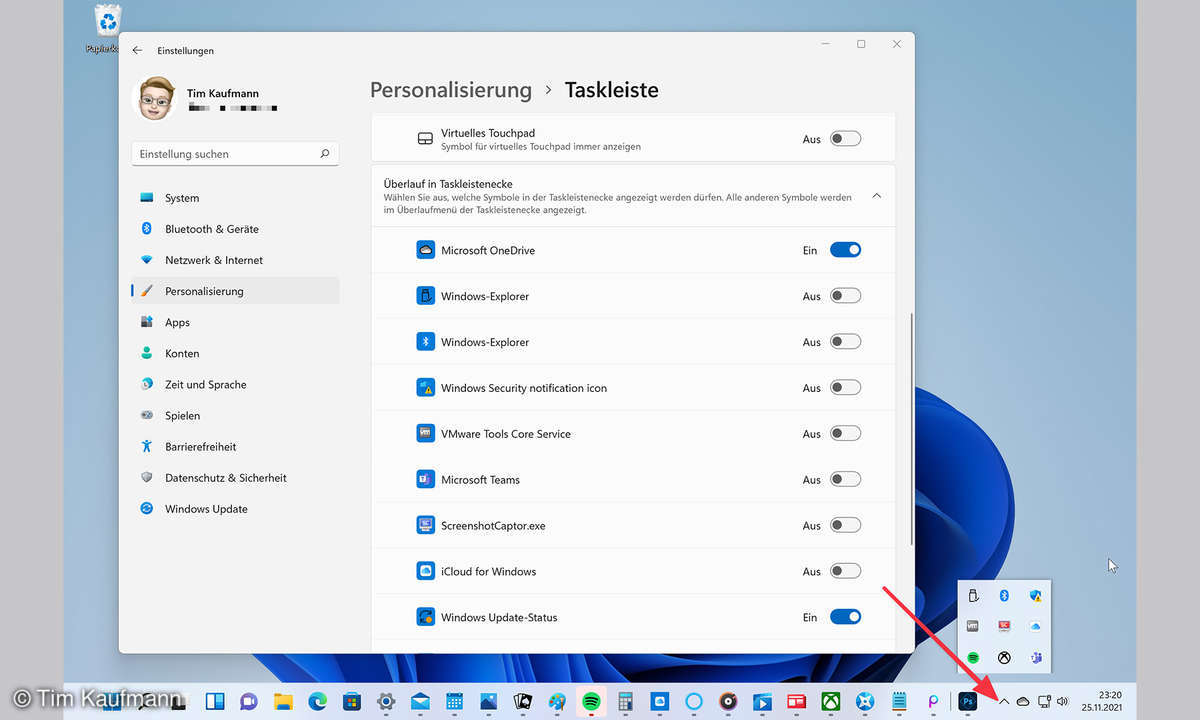Click the settings page vertical scrollbar
Screen dimensions: 1200x720
click(x=911, y=428)
